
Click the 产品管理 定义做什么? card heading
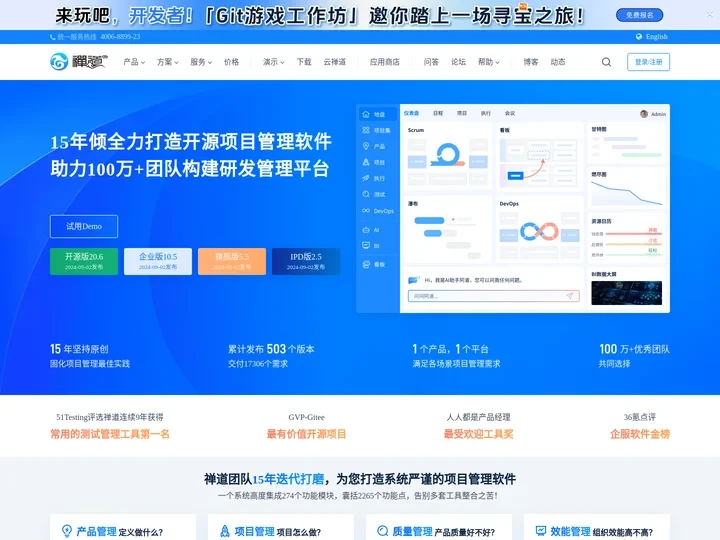pos(119,532)
